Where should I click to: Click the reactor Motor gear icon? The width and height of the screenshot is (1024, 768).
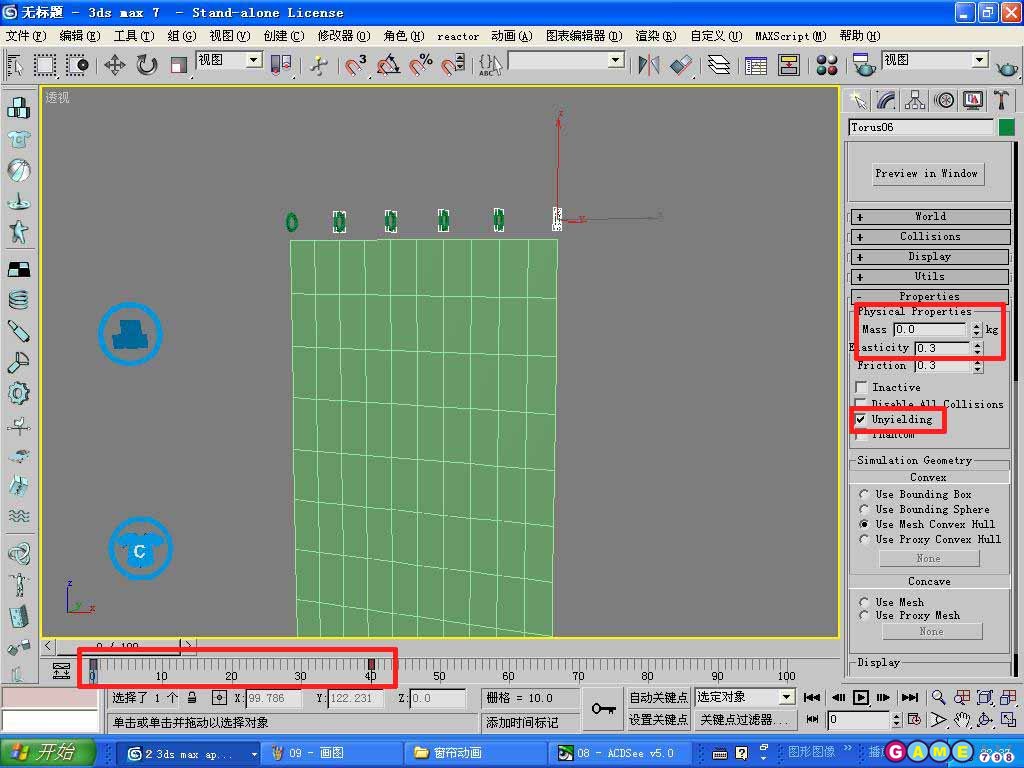18,394
